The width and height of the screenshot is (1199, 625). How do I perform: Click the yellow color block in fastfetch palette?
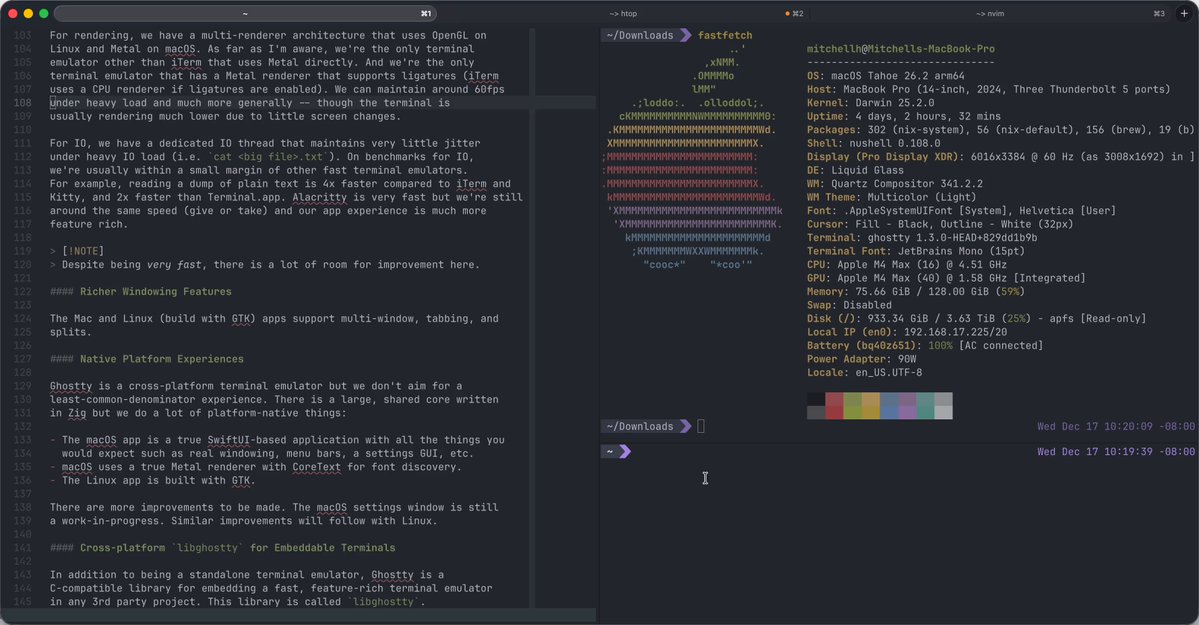[x=870, y=405]
